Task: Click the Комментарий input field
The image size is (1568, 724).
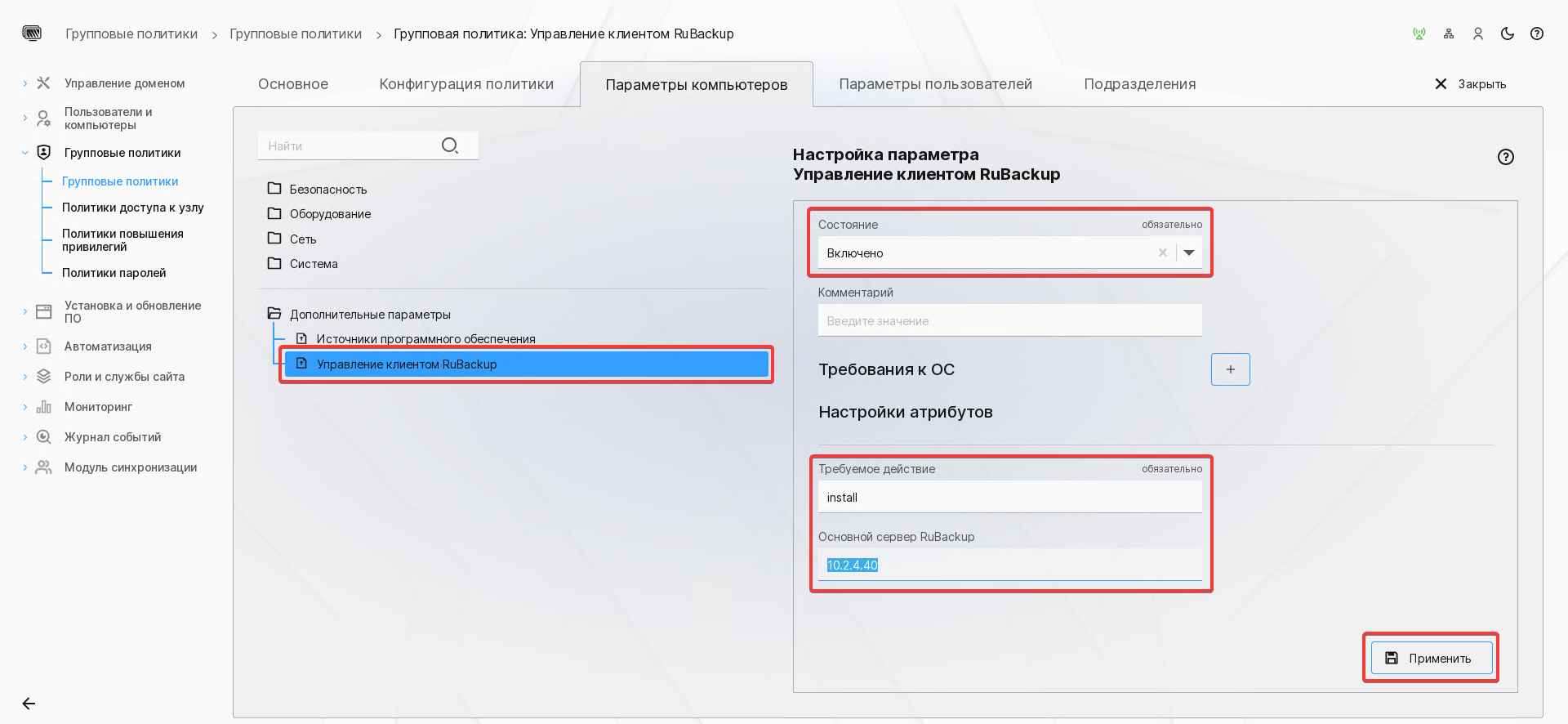Action: tap(1010, 320)
